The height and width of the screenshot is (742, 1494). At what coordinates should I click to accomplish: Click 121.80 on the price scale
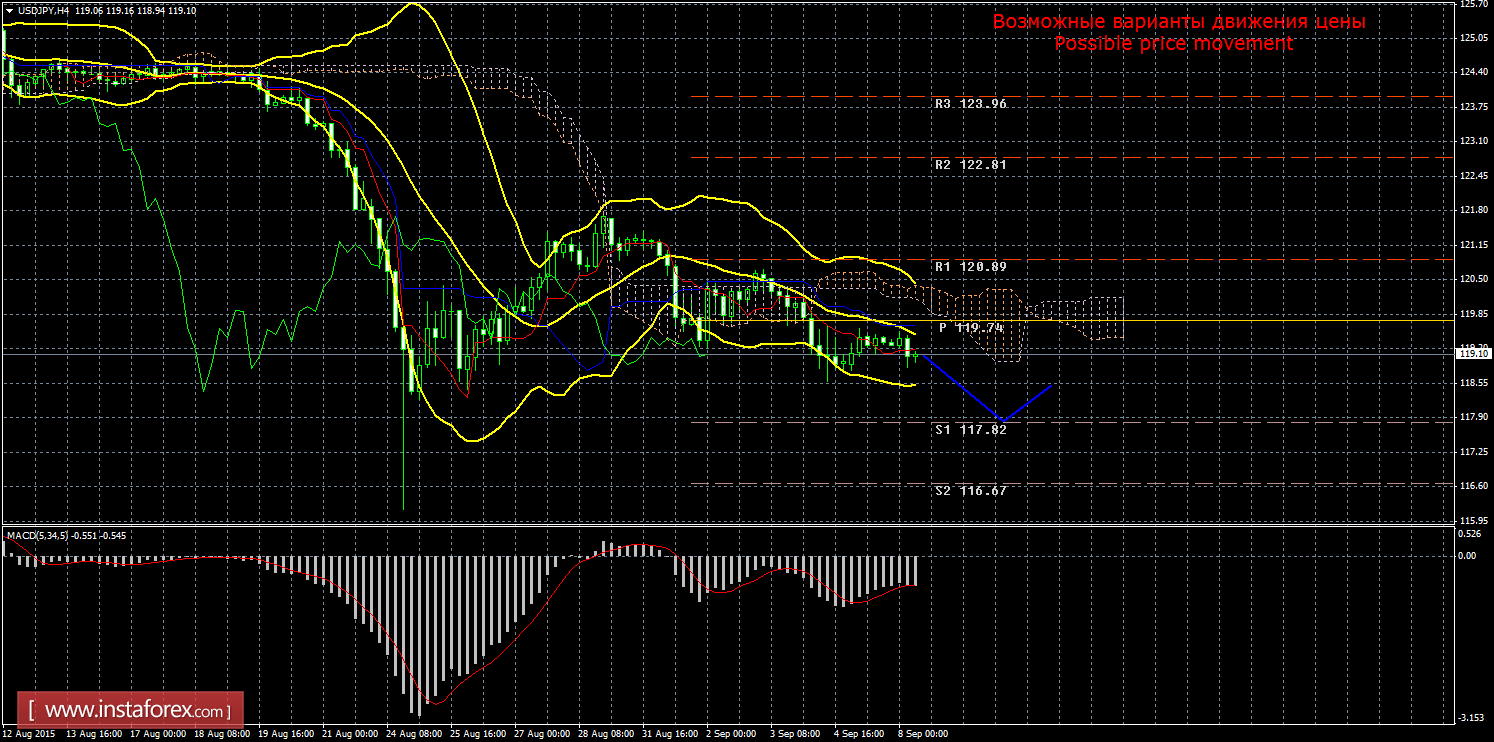[x=1473, y=210]
